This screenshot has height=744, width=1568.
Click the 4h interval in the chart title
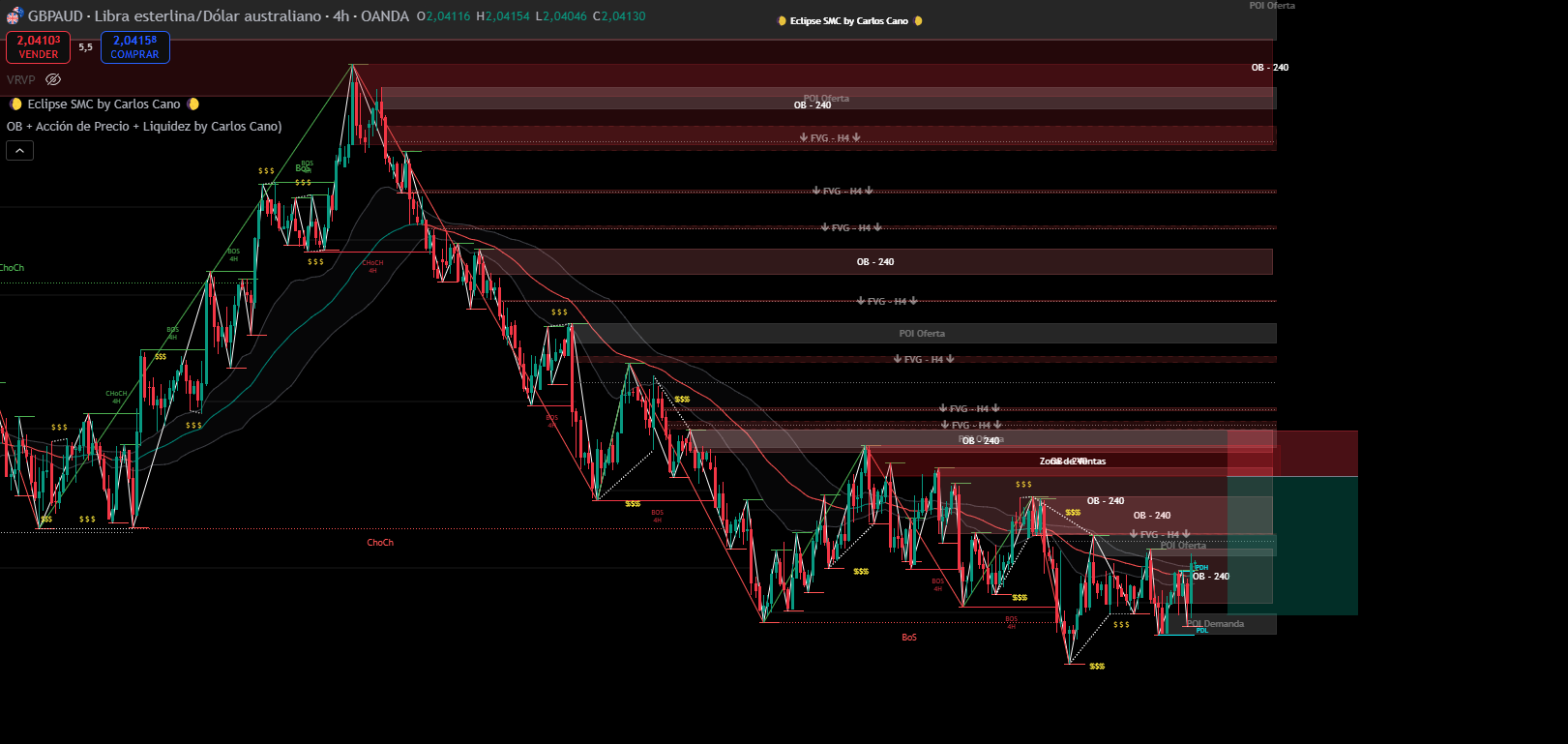(340, 16)
